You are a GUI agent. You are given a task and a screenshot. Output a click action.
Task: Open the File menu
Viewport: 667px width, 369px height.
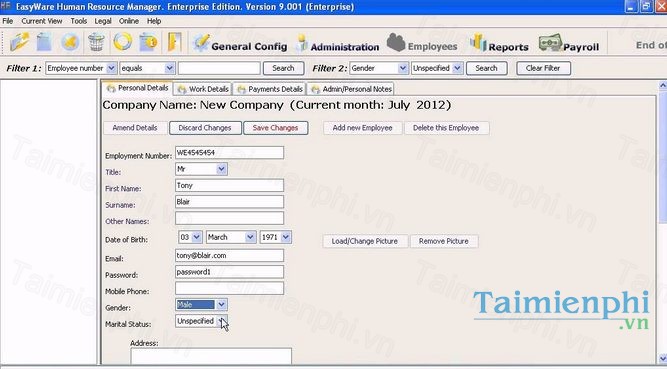pos(8,21)
